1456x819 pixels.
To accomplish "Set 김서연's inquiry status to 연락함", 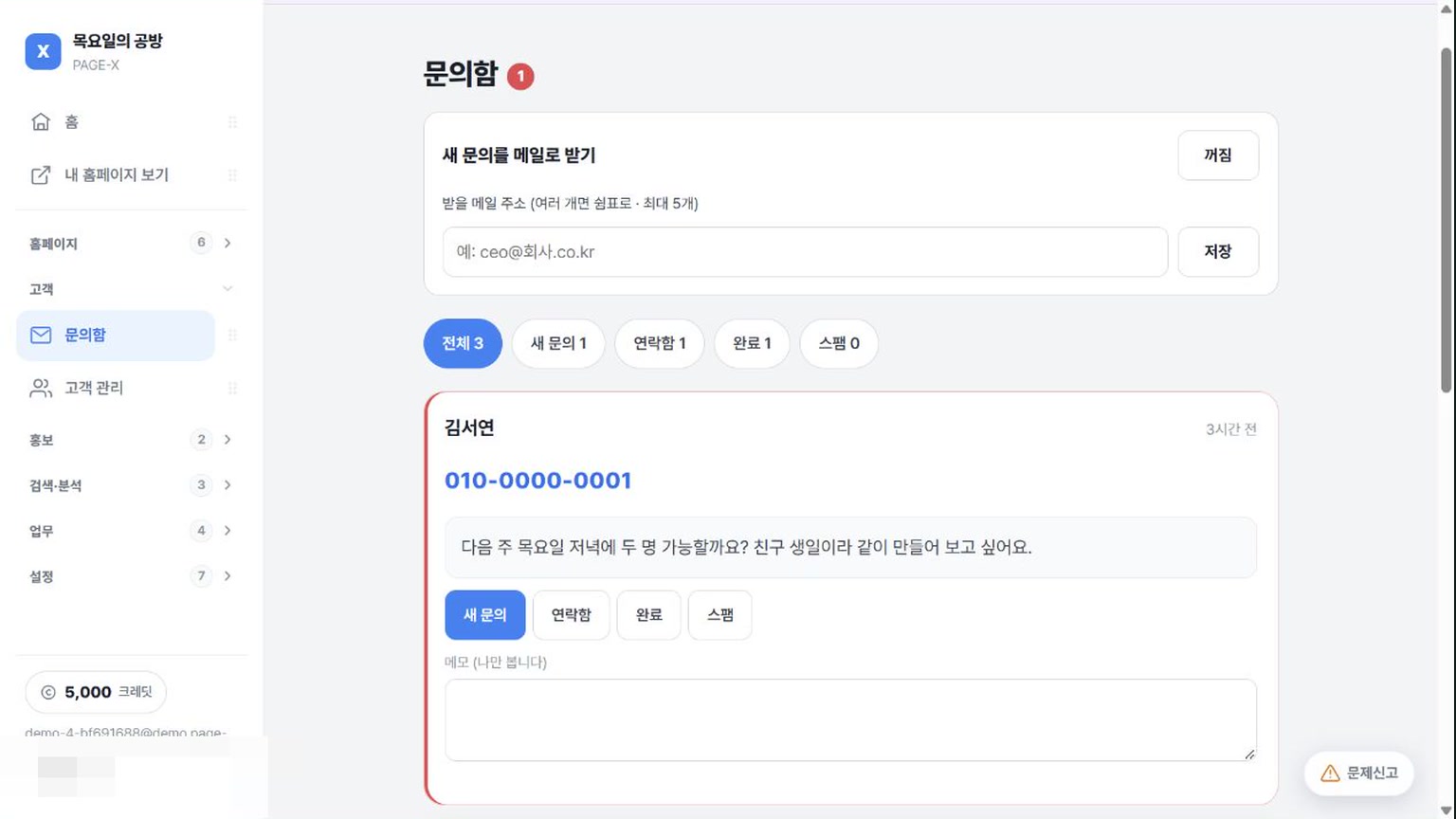I will coord(572,615).
